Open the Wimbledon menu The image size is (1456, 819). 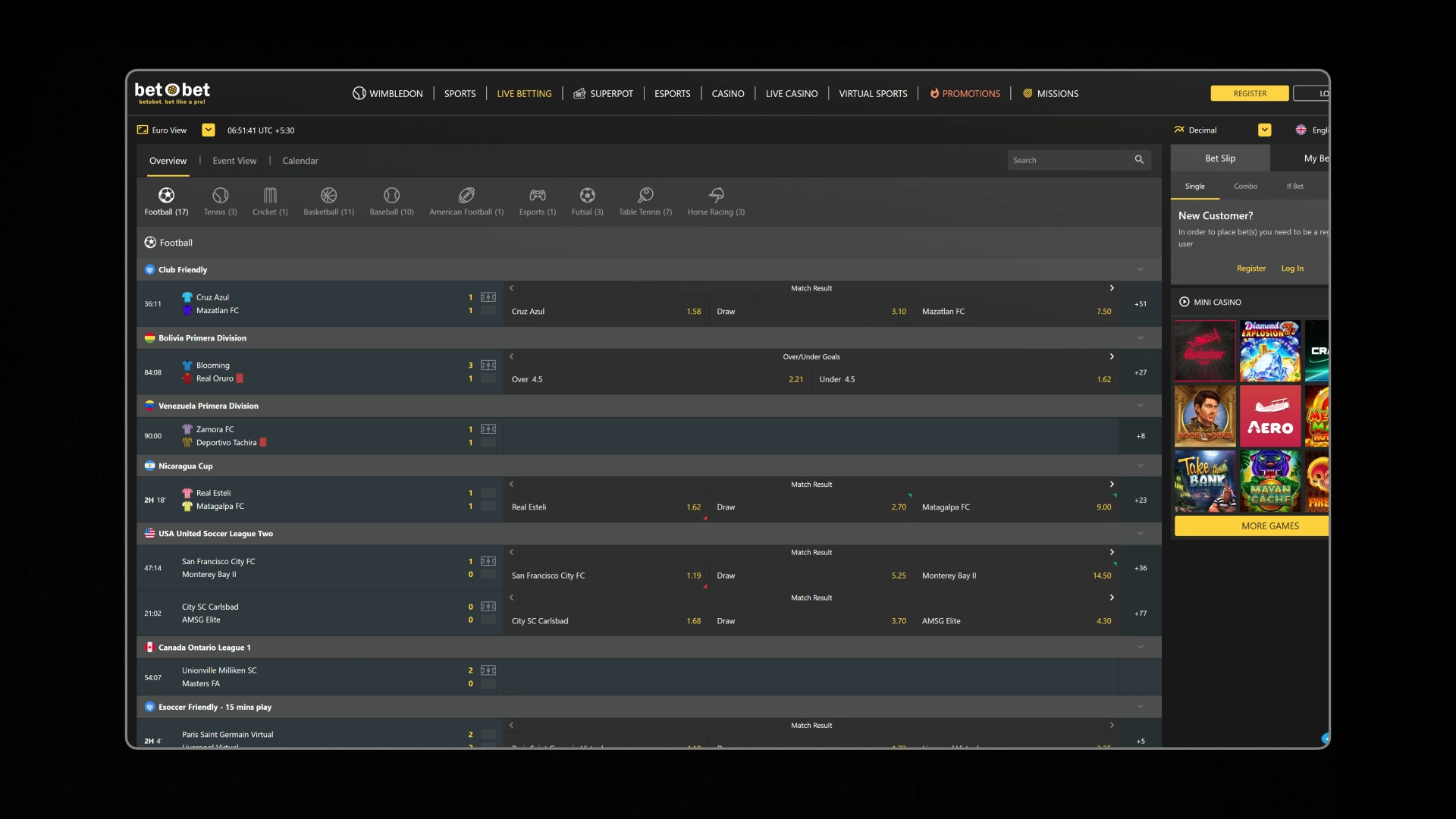(388, 93)
